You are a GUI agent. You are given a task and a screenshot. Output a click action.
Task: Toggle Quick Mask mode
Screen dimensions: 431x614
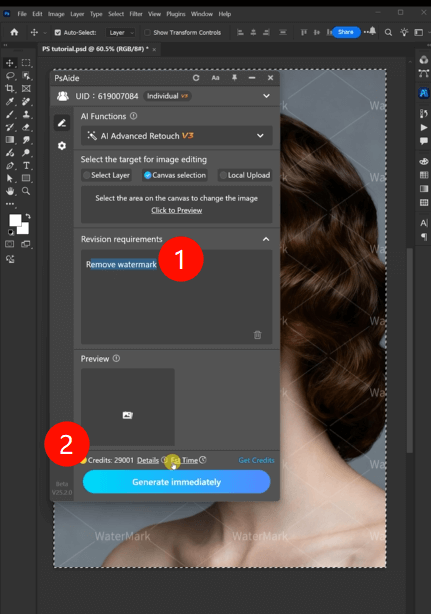tap(9, 244)
